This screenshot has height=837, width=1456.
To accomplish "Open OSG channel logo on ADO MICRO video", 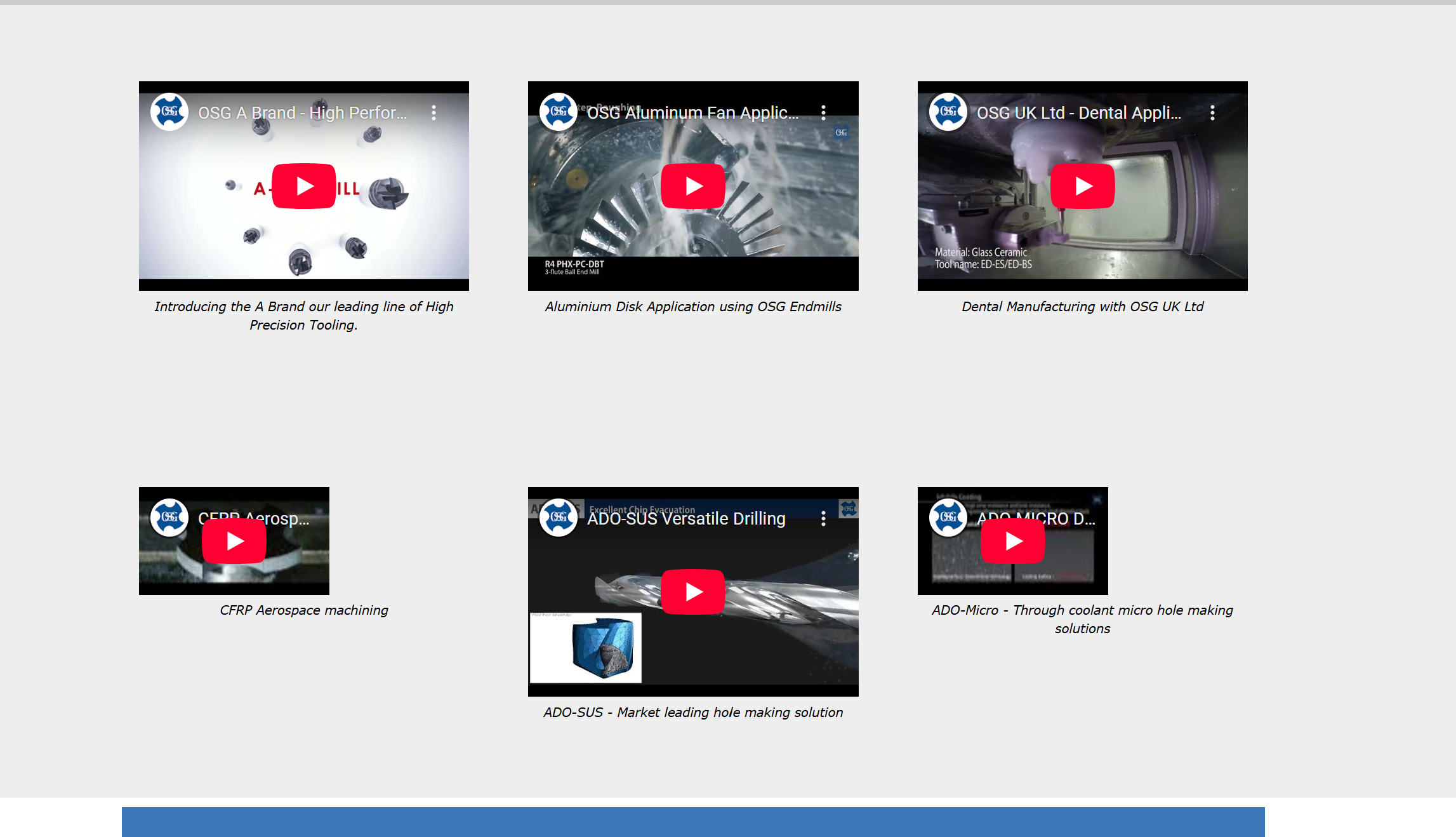I will [948, 518].
